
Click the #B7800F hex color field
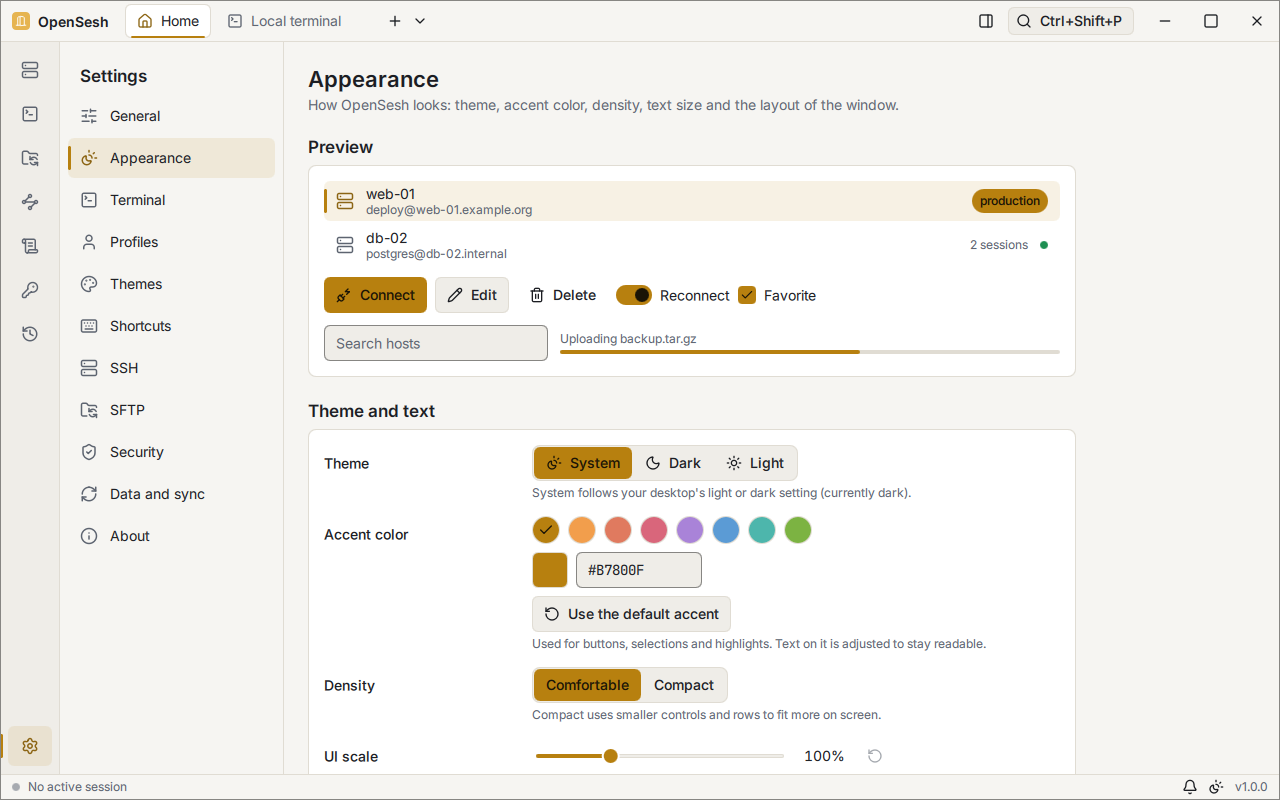click(x=639, y=570)
